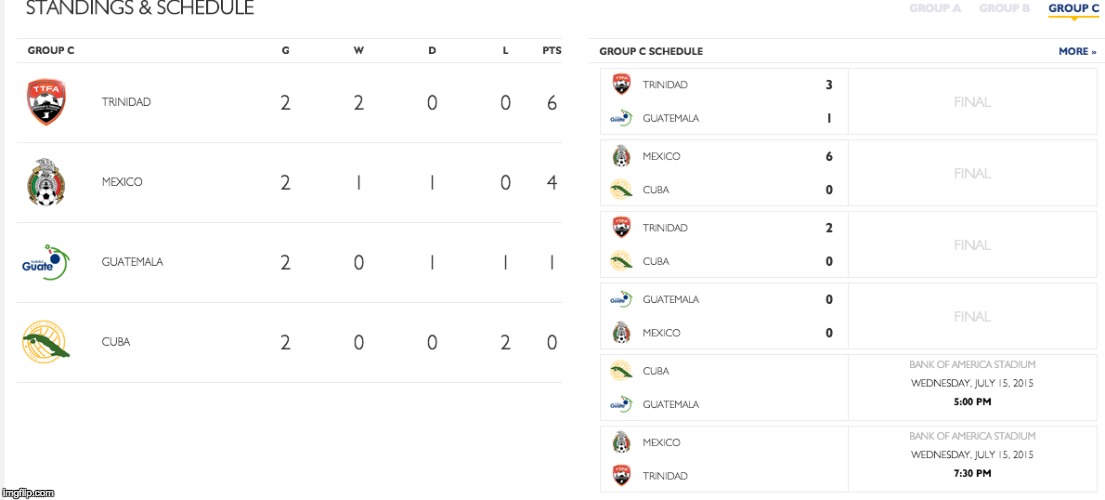Viewport: 1105px width, 500px height.
Task: Switch to the Group B tab
Action: pos(1004,9)
